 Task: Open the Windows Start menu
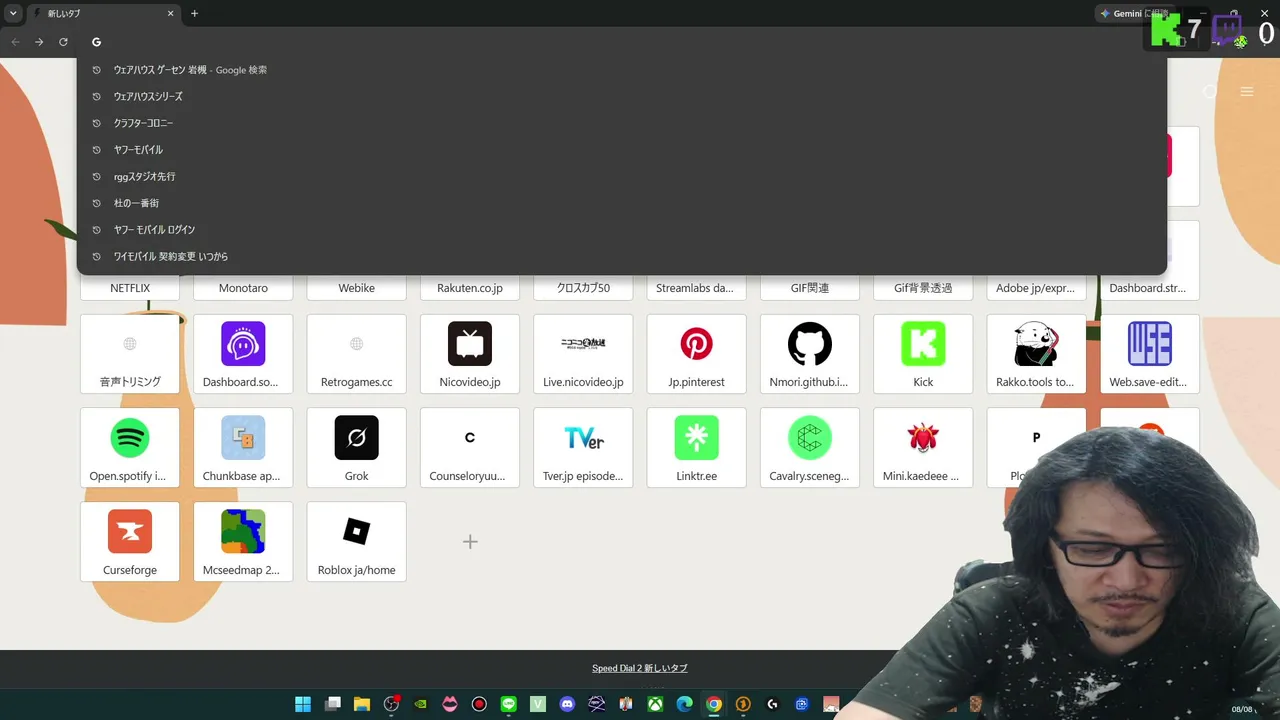point(303,704)
